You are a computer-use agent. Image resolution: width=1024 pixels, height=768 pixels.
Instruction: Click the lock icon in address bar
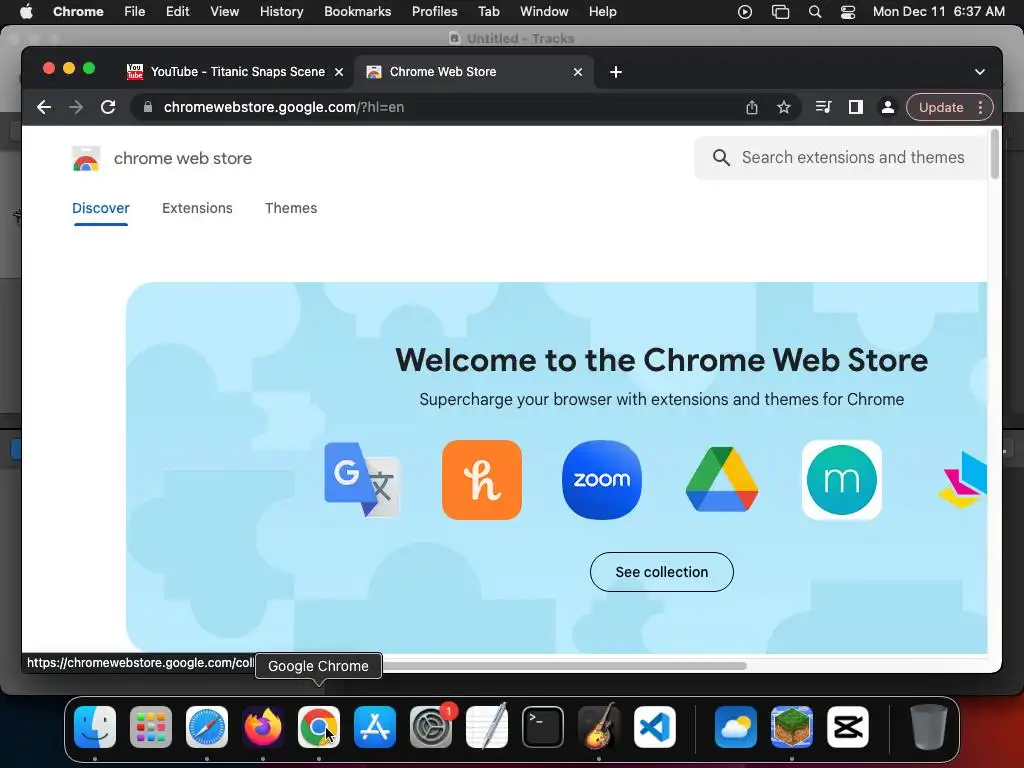[148, 107]
